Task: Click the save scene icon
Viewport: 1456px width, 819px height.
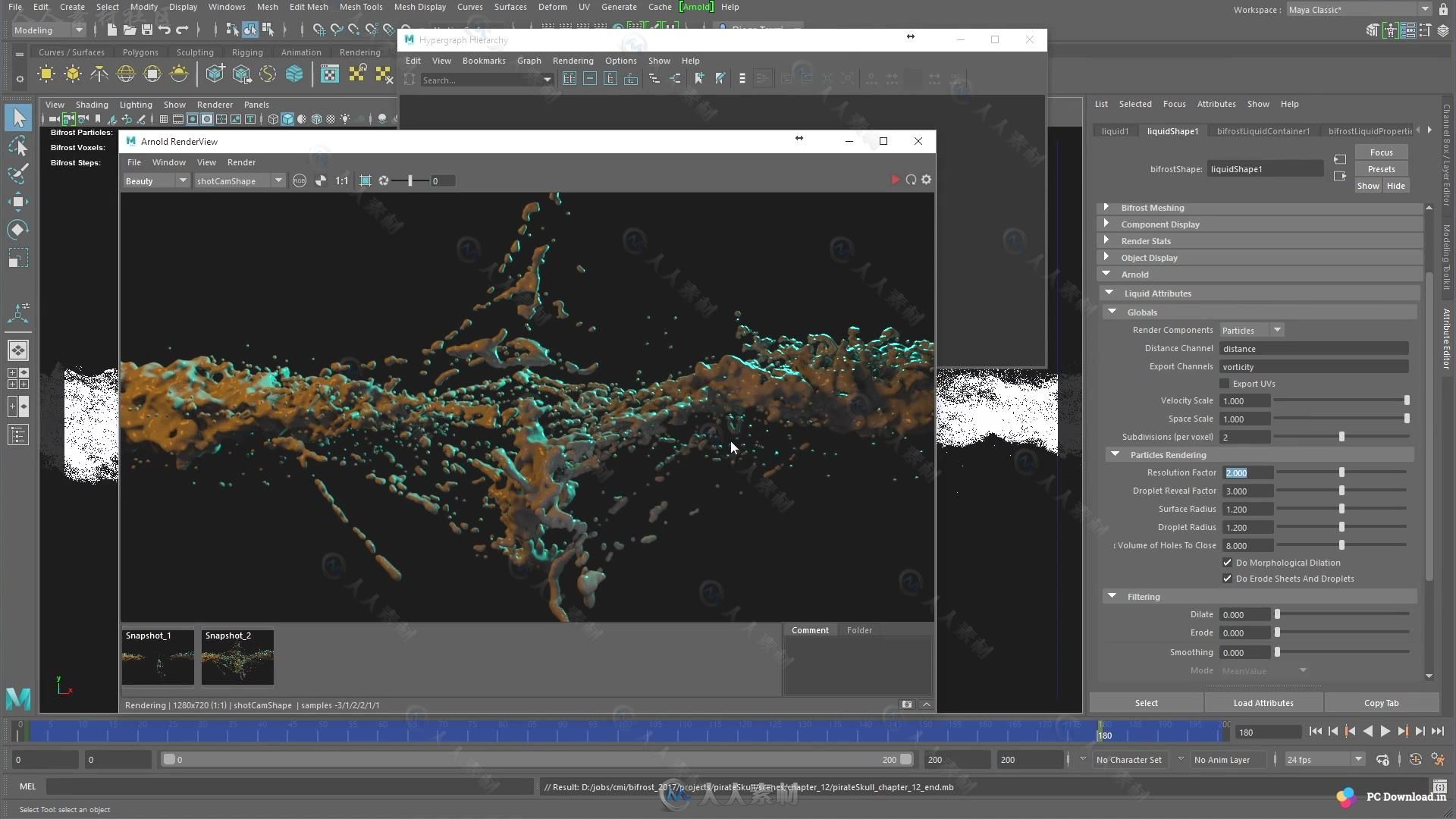Action: click(x=146, y=30)
